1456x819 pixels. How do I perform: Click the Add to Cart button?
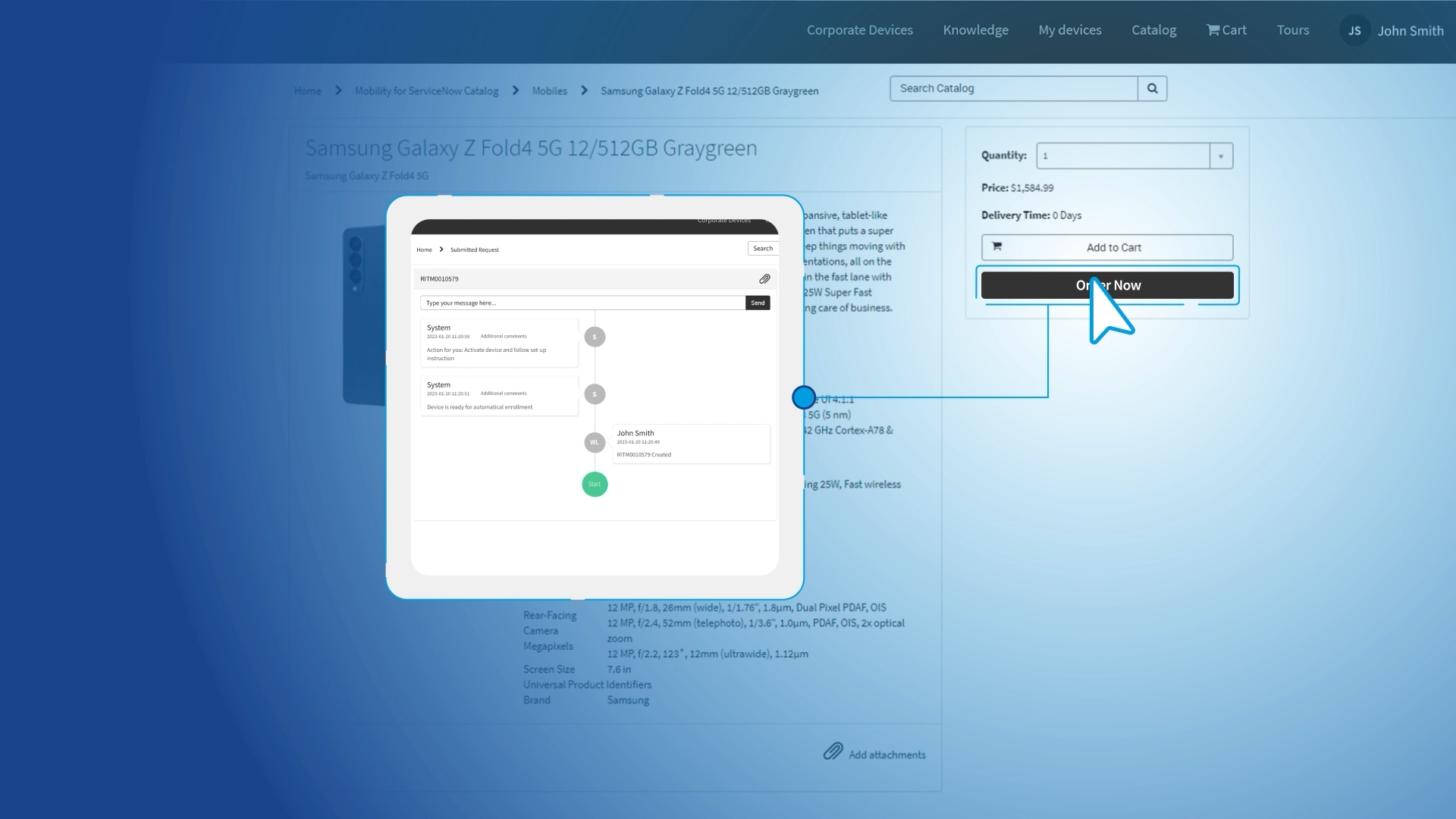(x=1107, y=247)
